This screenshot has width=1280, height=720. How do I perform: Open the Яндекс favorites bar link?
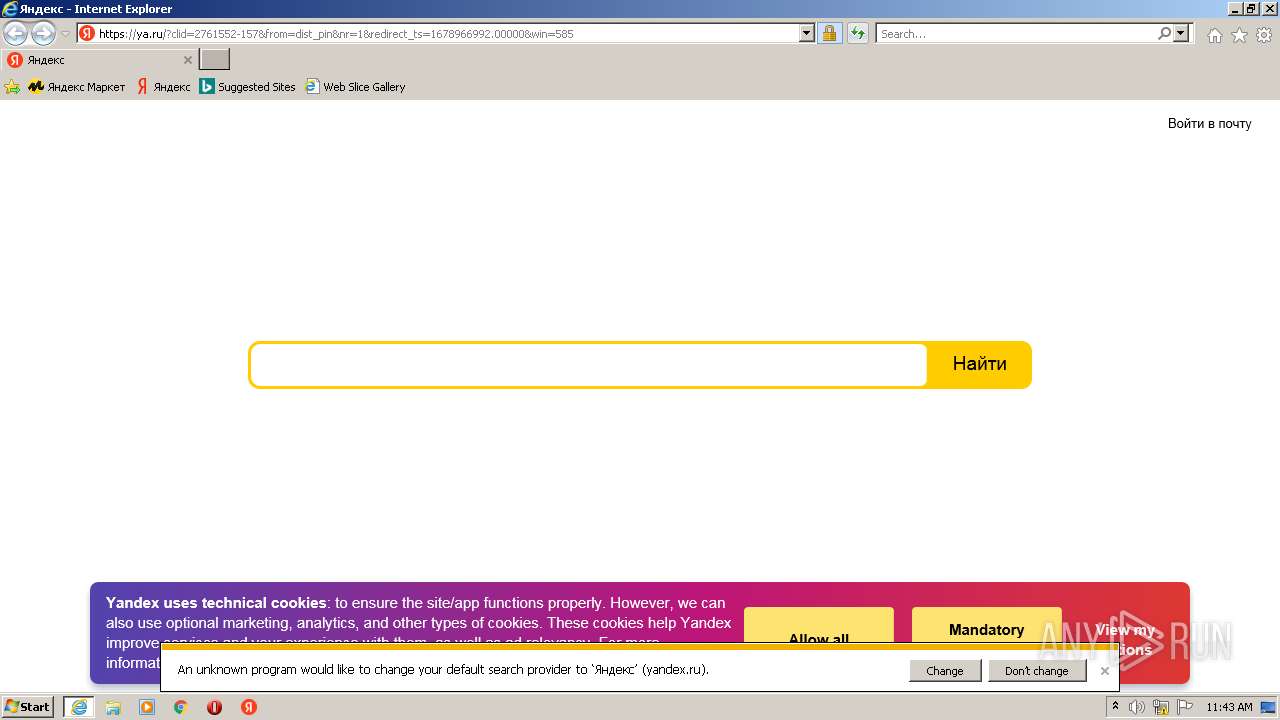(x=163, y=87)
